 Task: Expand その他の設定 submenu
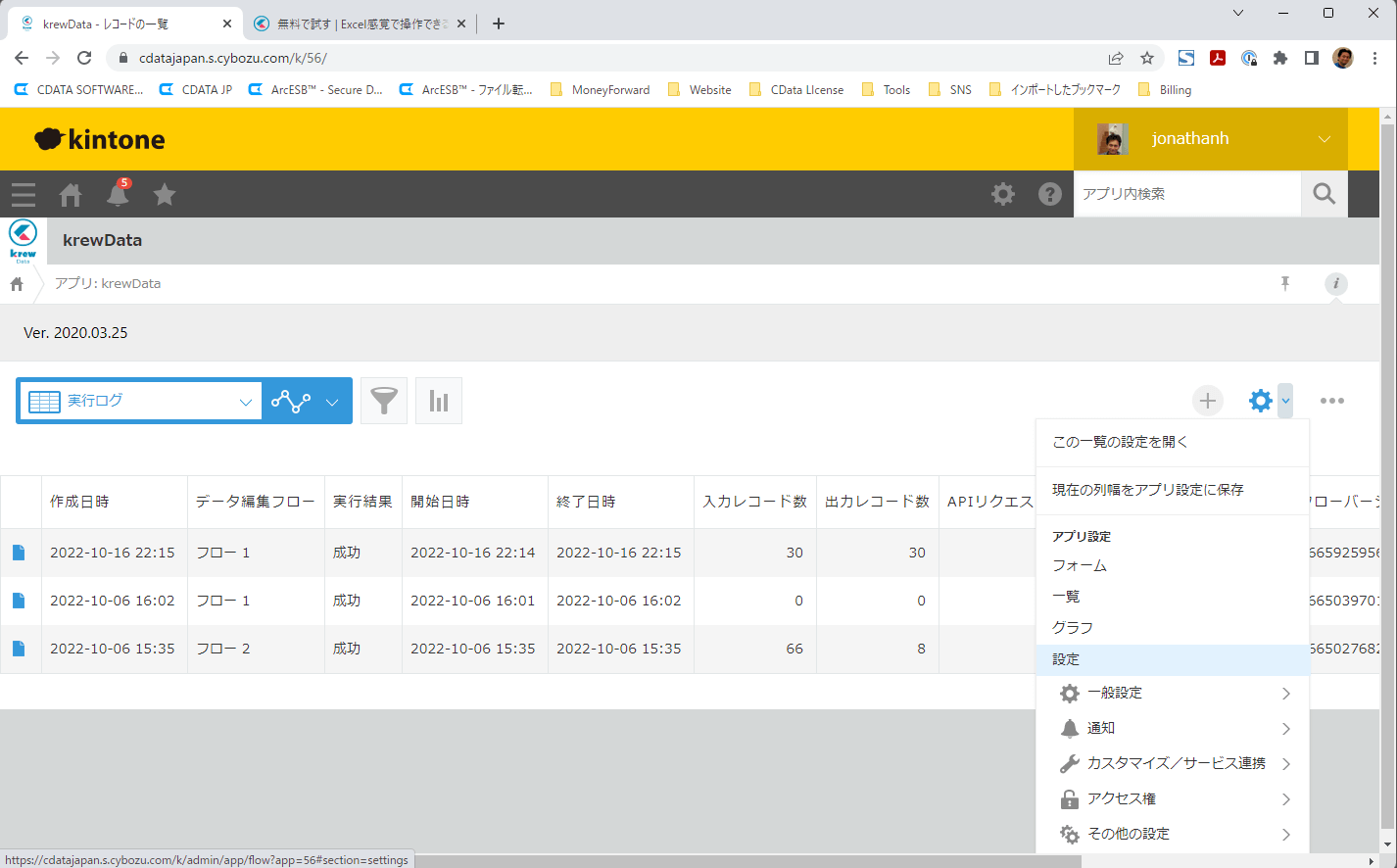coord(1173,835)
